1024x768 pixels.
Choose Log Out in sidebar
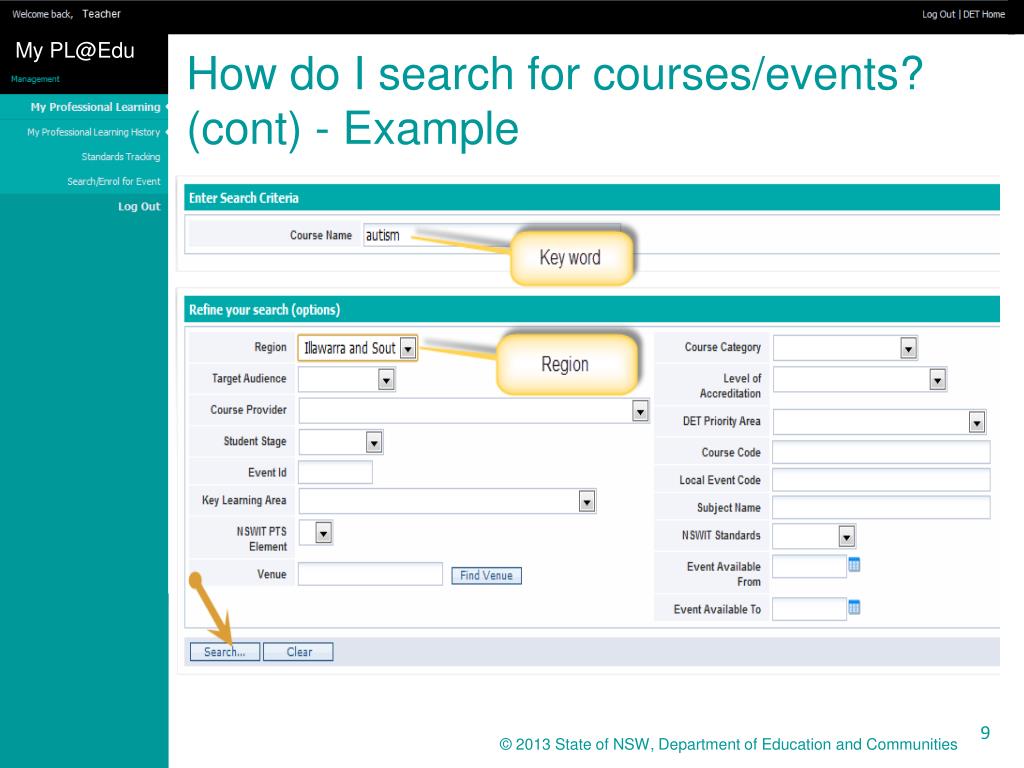click(x=139, y=206)
